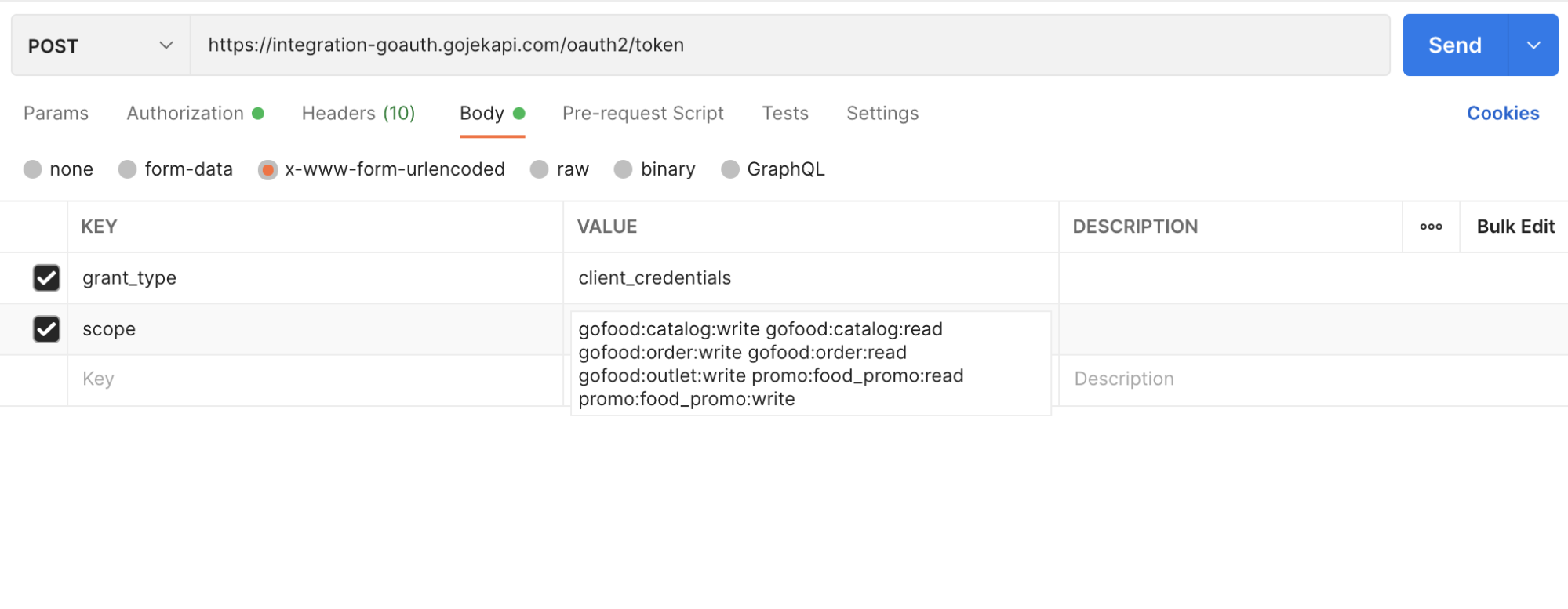1568x609 pixels.
Task: Open the Pre-request Script tab
Action: click(643, 114)
